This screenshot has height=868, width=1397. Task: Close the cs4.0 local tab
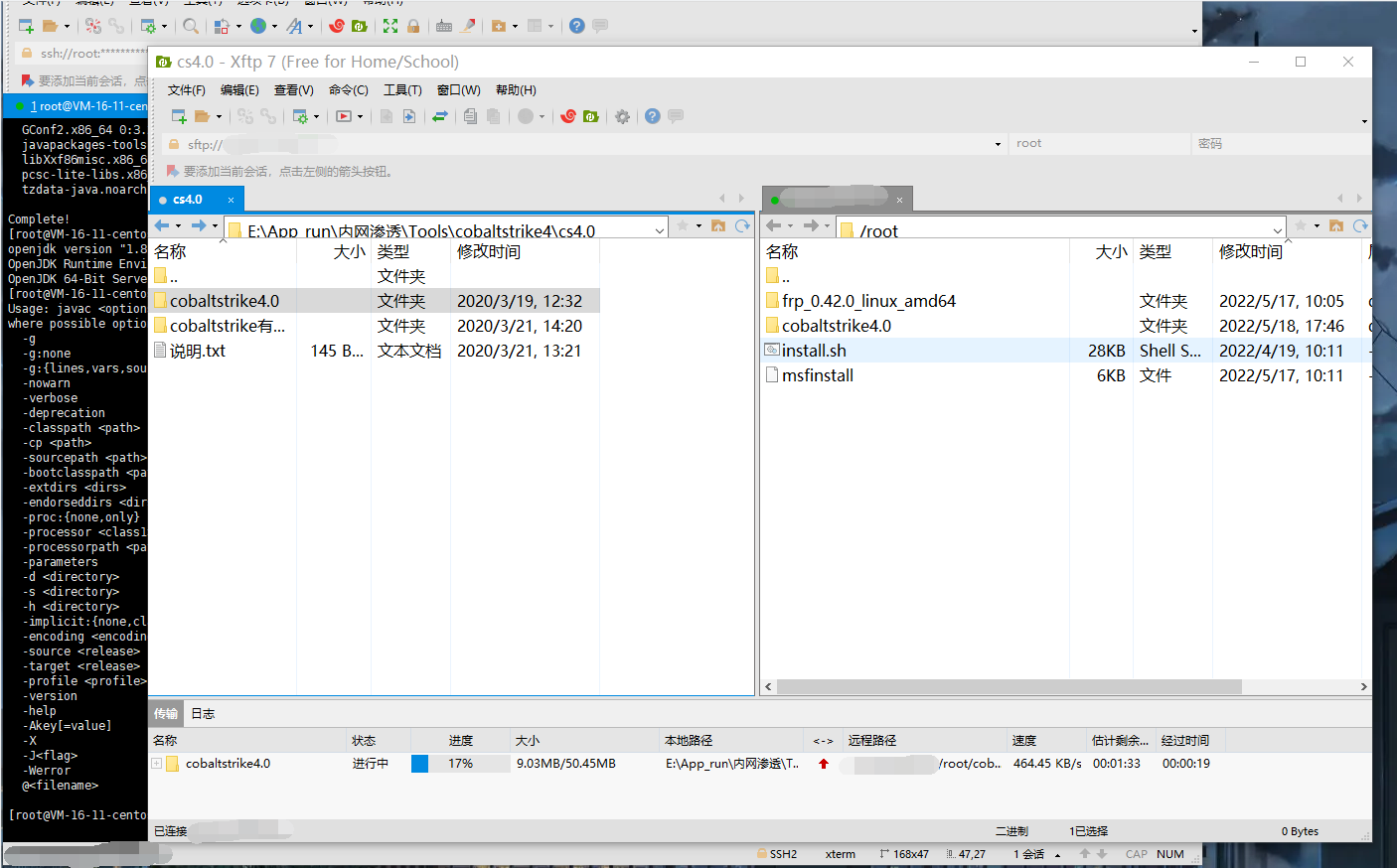point(231,200)
